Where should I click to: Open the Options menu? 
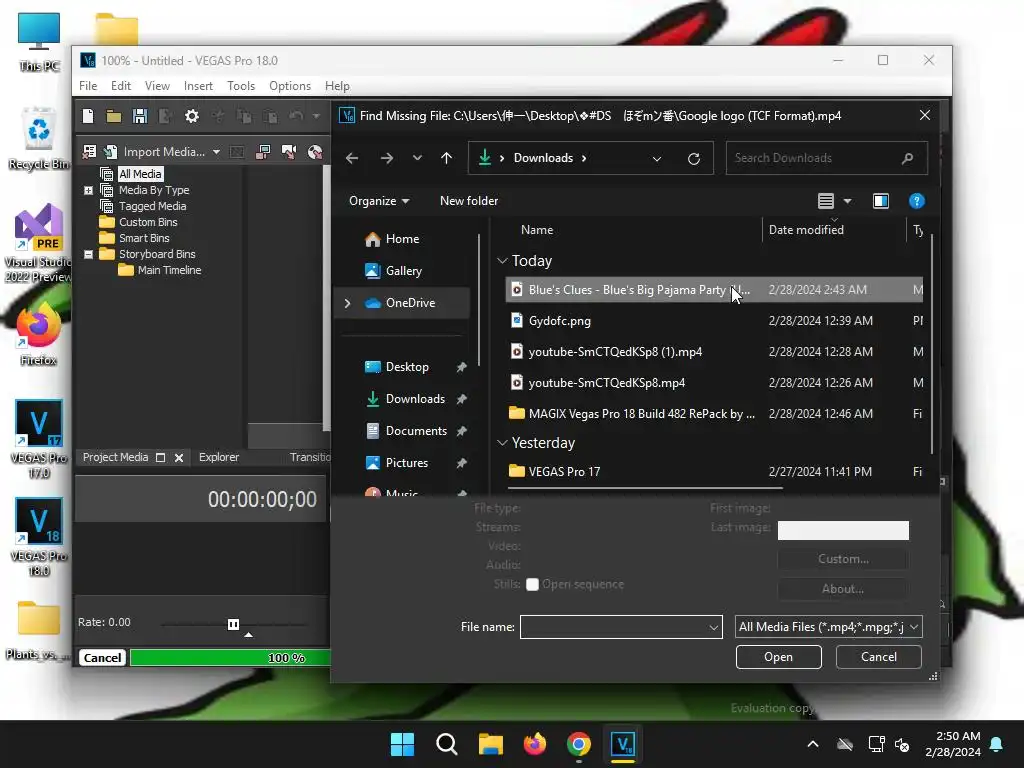click(290, 86)
